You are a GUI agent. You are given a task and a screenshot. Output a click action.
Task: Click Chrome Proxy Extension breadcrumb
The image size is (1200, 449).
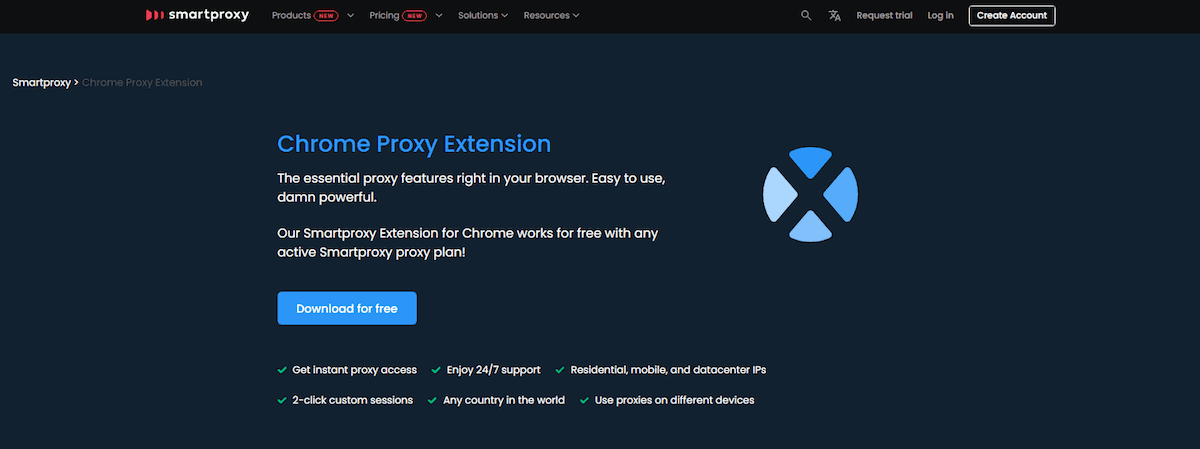pos(142,82)
